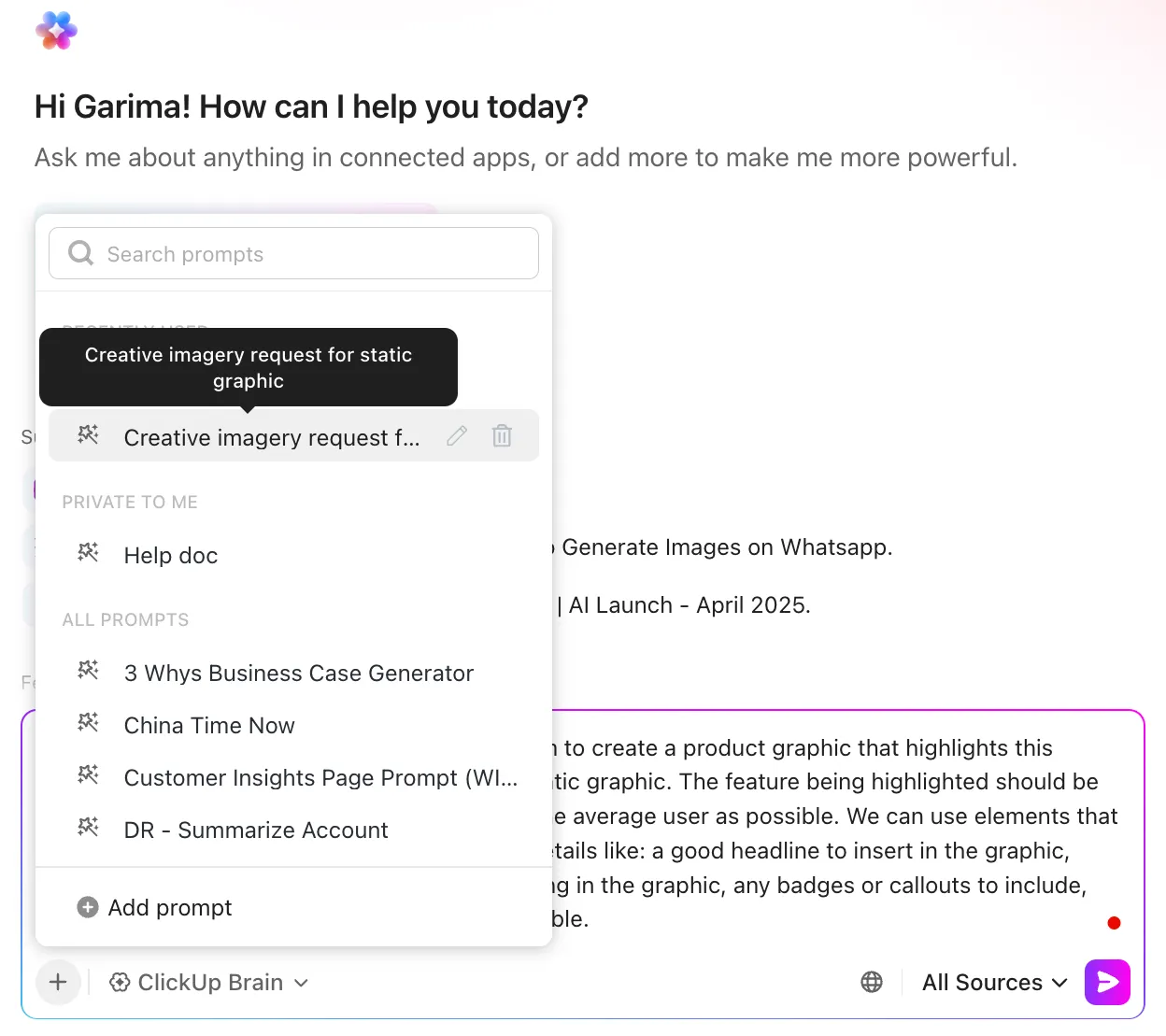This screenshot has width=1166, height=1036.
Task: Click the chevron next to All Sources
Action: pos(1059,983)
